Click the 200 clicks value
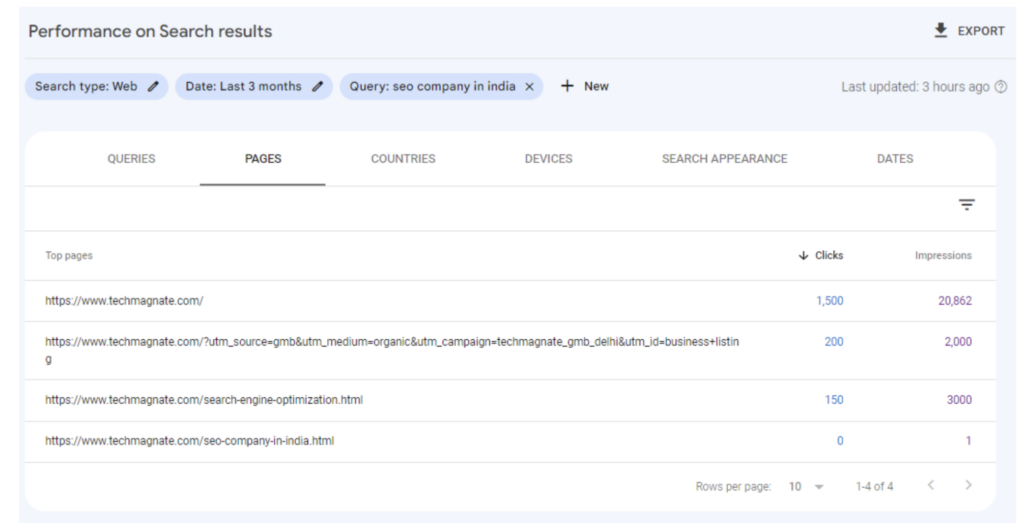 834,341
